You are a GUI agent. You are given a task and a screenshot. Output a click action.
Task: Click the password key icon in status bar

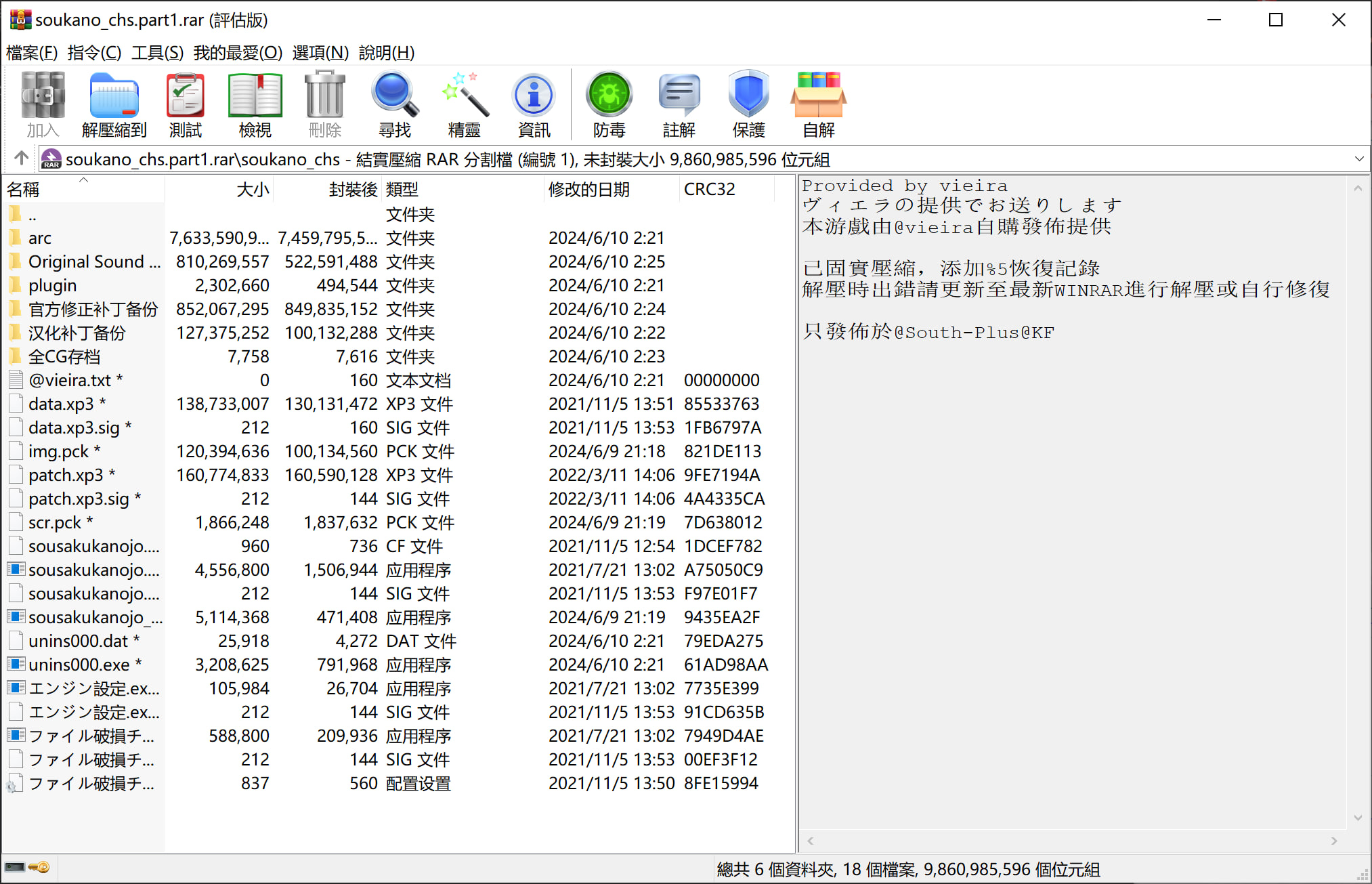pyautogui.click(x=39, y=868)
